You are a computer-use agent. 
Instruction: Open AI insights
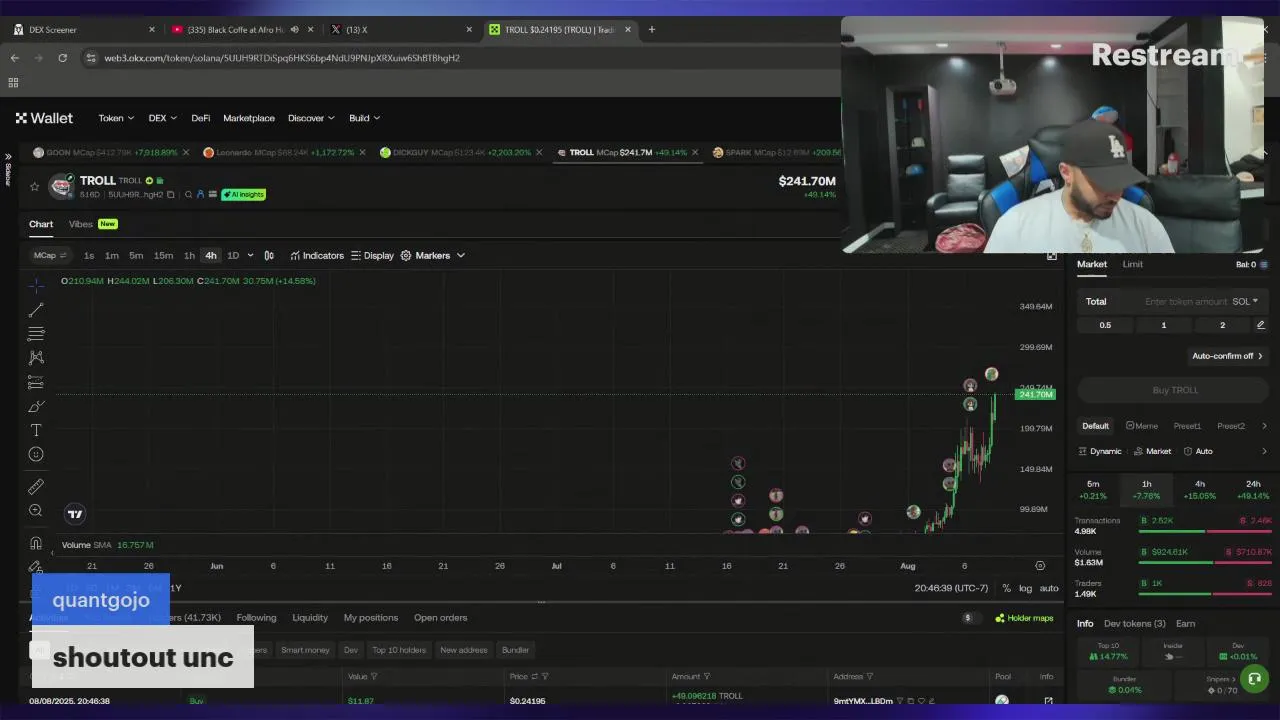tap(243, 194)
